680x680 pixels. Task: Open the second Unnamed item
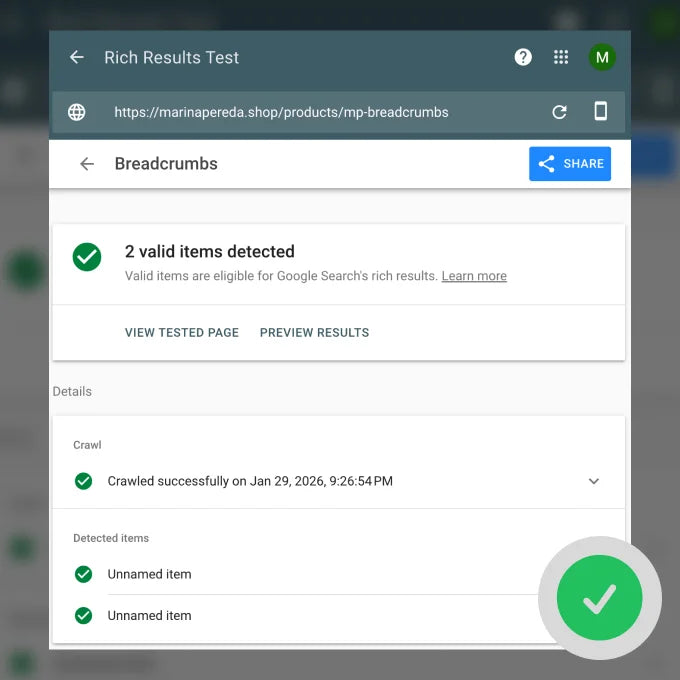(x=149, y=616)
